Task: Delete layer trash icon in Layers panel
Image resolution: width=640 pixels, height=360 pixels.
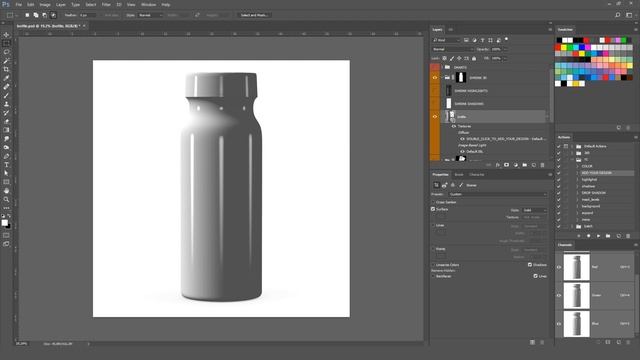Action: tap(542, 165)
